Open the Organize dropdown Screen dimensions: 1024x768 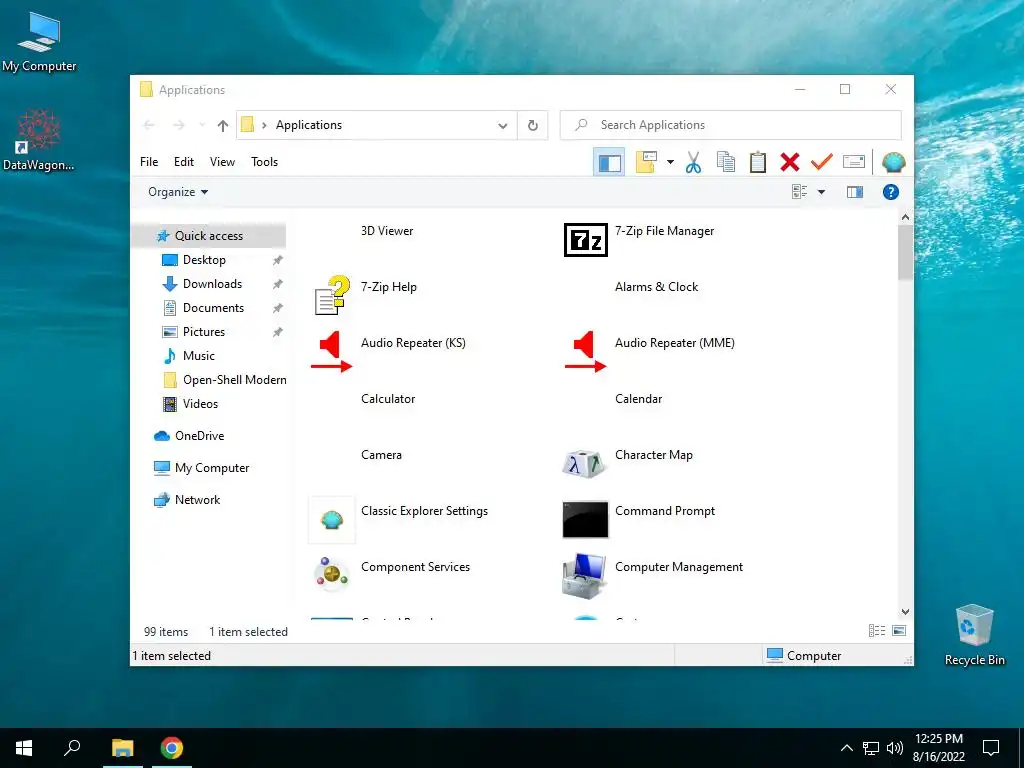[x=178, y=192]
